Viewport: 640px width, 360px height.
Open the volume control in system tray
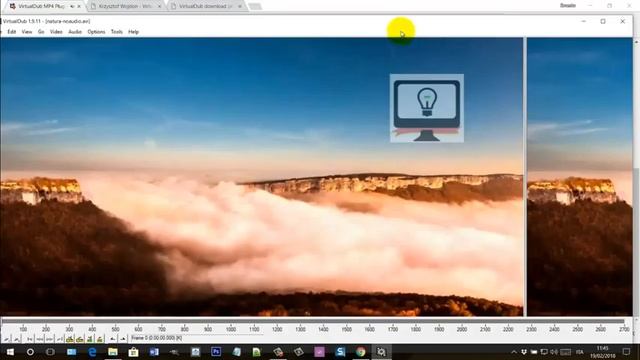(553, 352)
